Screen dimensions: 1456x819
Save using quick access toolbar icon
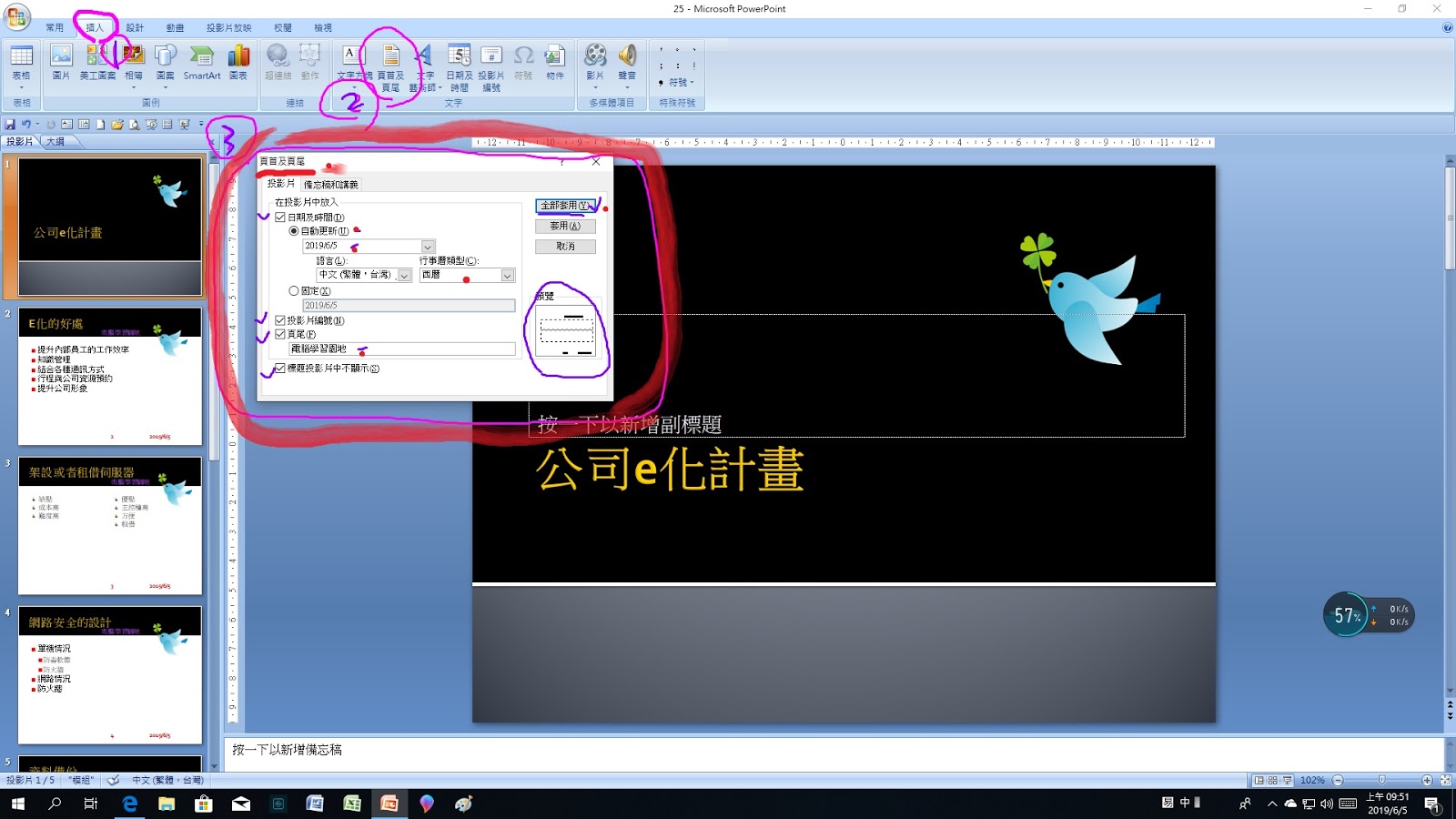pyautogui.click(x=10, y=124)
